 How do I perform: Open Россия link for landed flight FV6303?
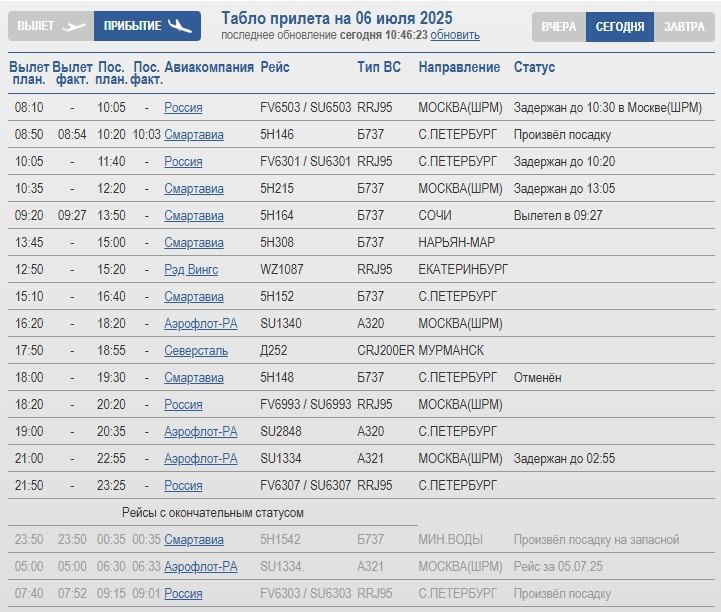(183, 594)
